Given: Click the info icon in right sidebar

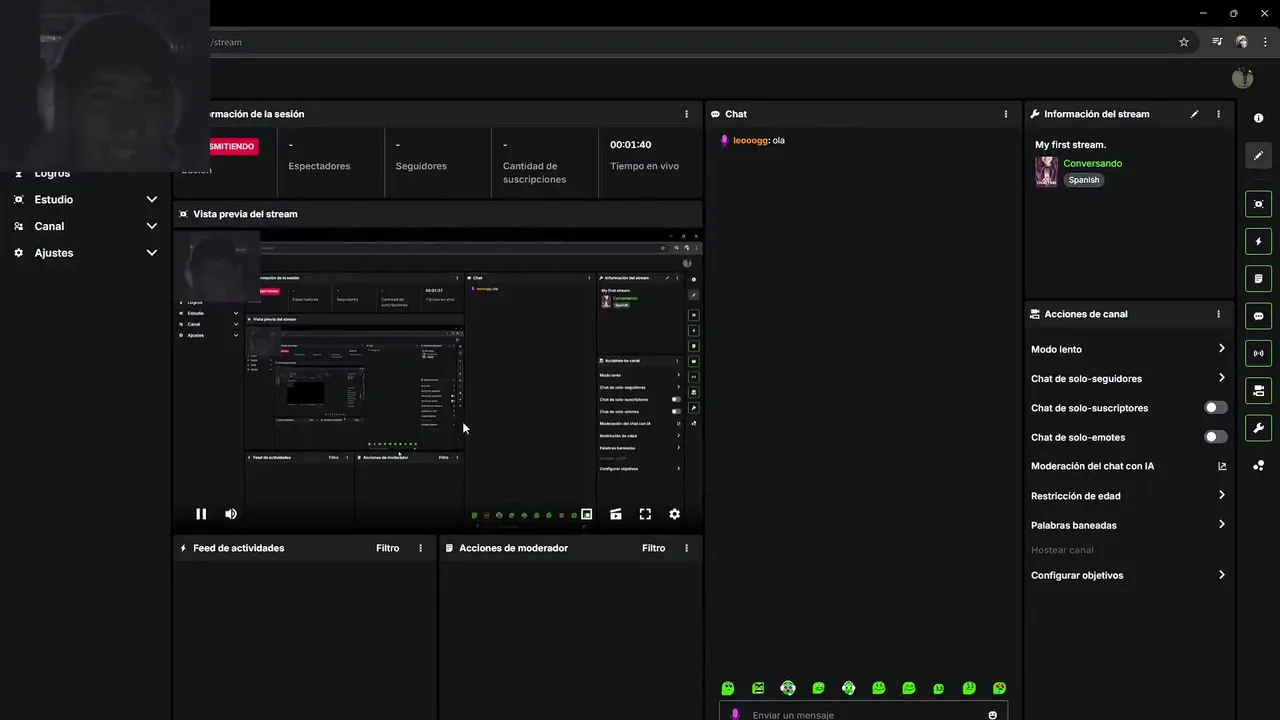Looking at the screenshot, I should point(1259,118).
